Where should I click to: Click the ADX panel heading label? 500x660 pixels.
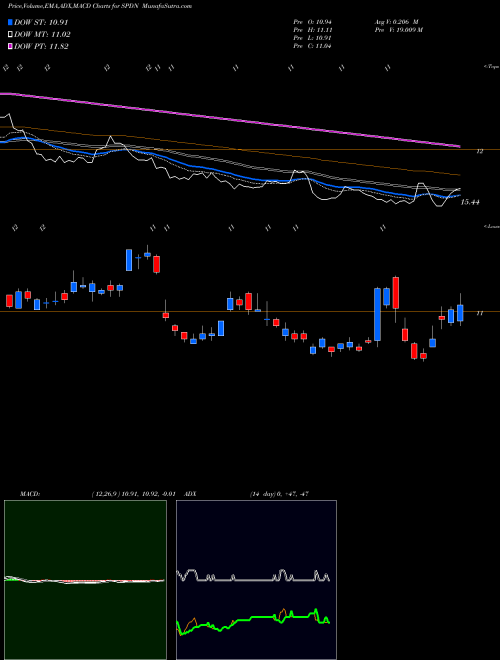pos(191,494)
